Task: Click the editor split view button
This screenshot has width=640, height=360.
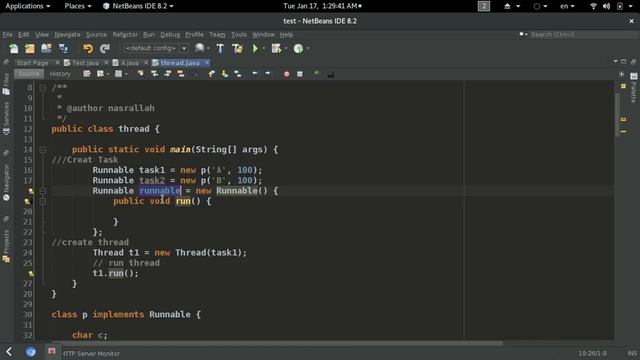Action: pyautogui.click(x=622, y=74)
